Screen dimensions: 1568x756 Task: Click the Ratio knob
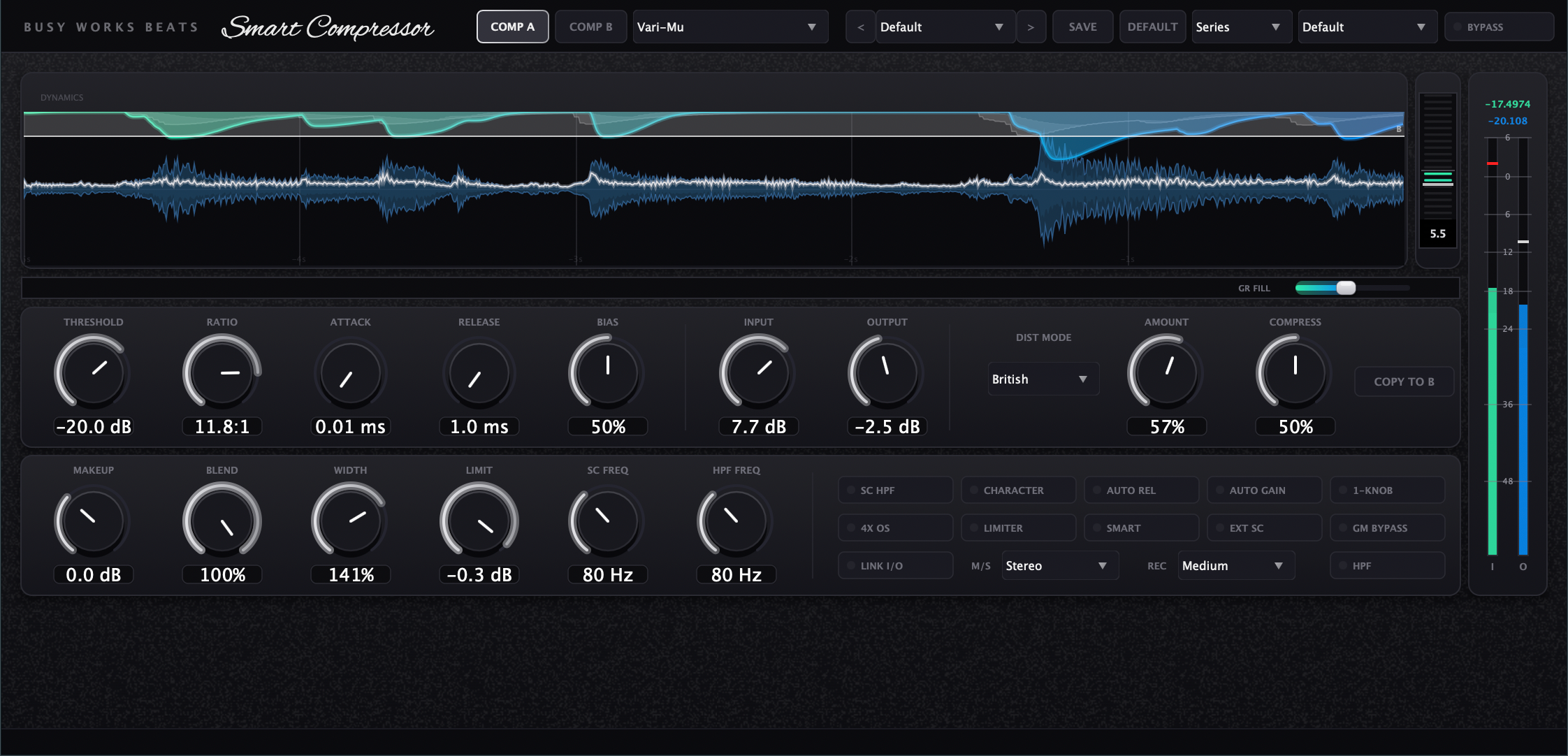point(222,372)
